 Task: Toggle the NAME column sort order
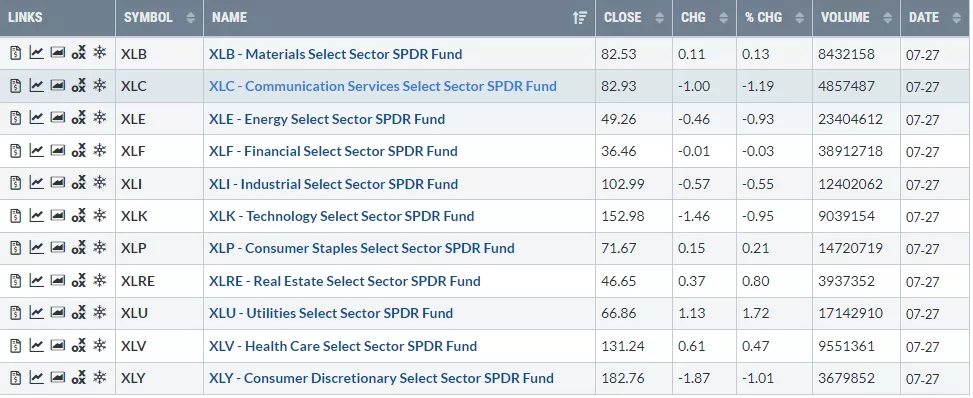coord(580,18)
